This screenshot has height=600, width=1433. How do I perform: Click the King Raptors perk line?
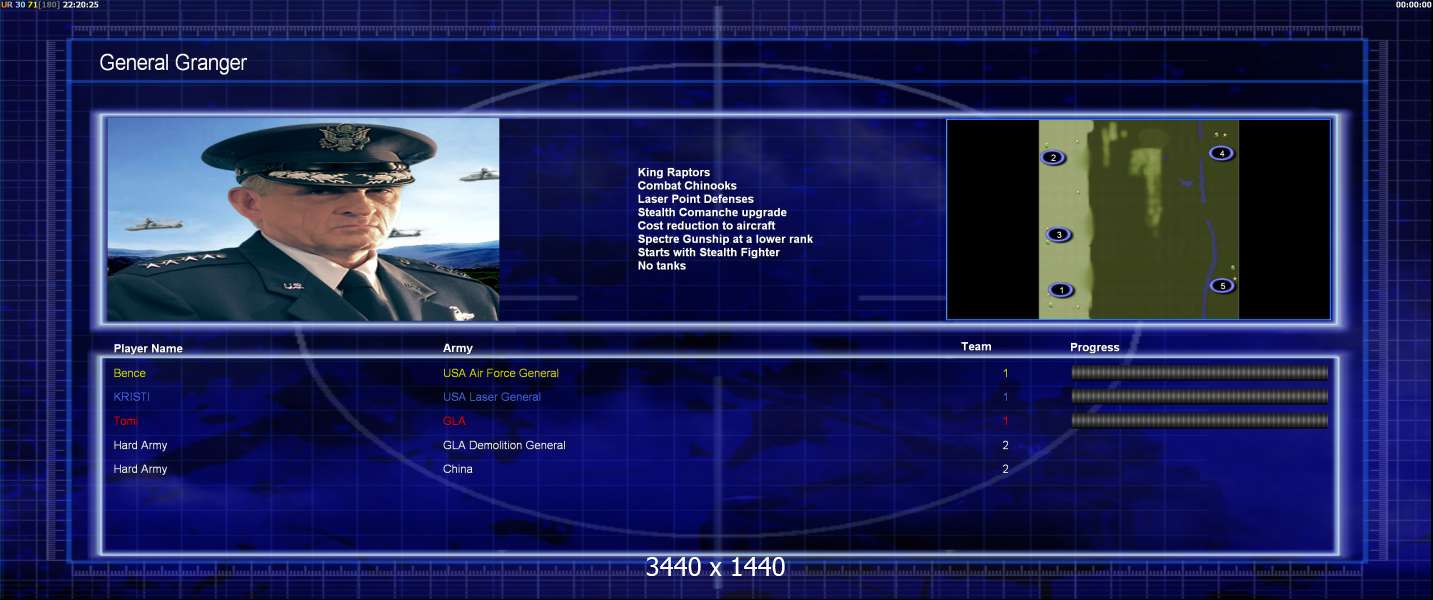674,173
